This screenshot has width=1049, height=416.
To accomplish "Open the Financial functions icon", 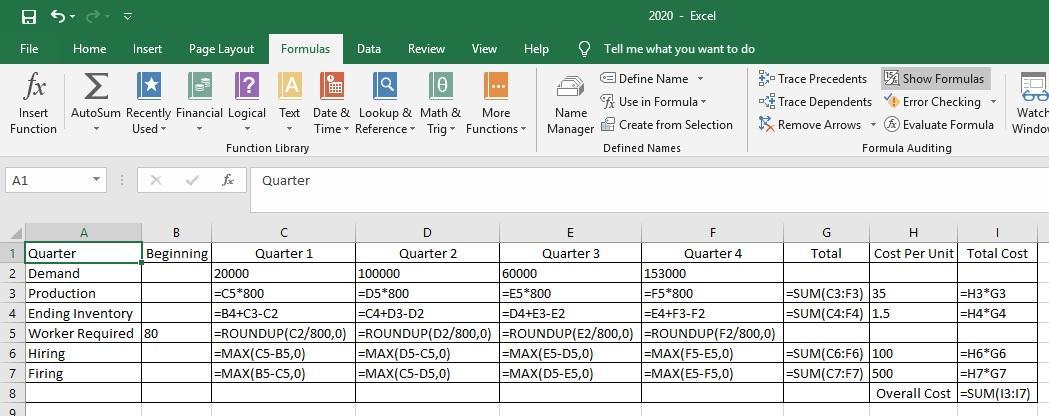I will pos(200,86).
